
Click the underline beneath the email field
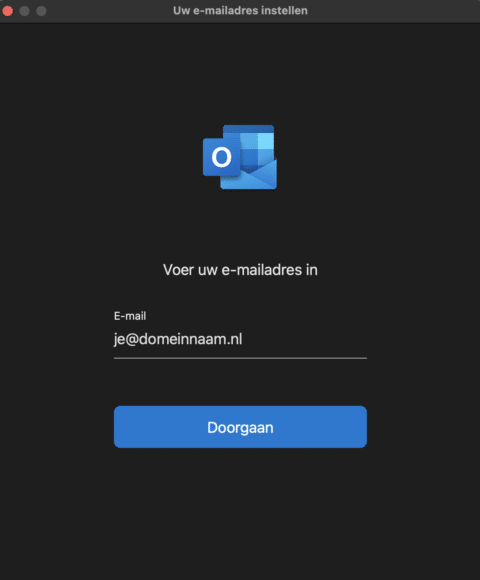240,358
